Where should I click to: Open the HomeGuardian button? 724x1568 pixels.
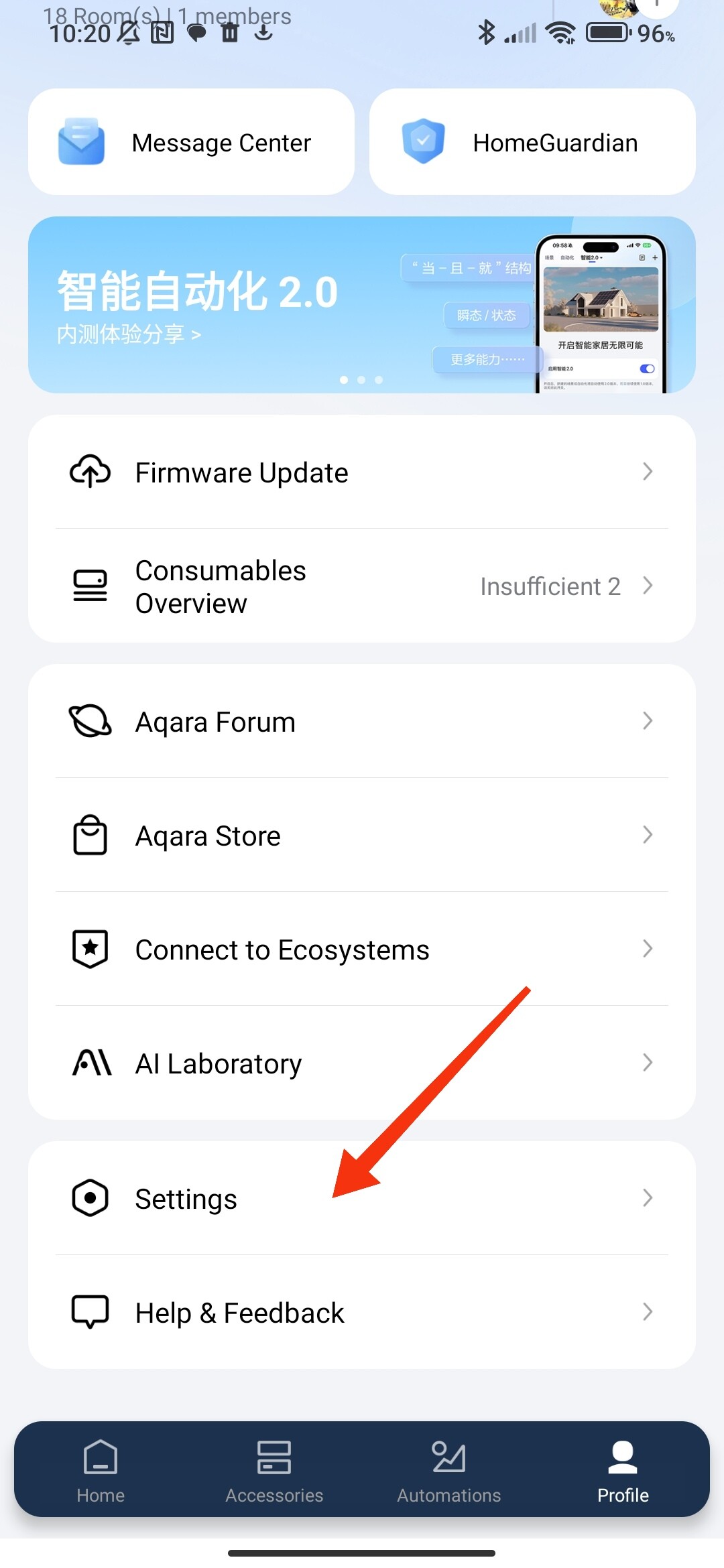532,142
